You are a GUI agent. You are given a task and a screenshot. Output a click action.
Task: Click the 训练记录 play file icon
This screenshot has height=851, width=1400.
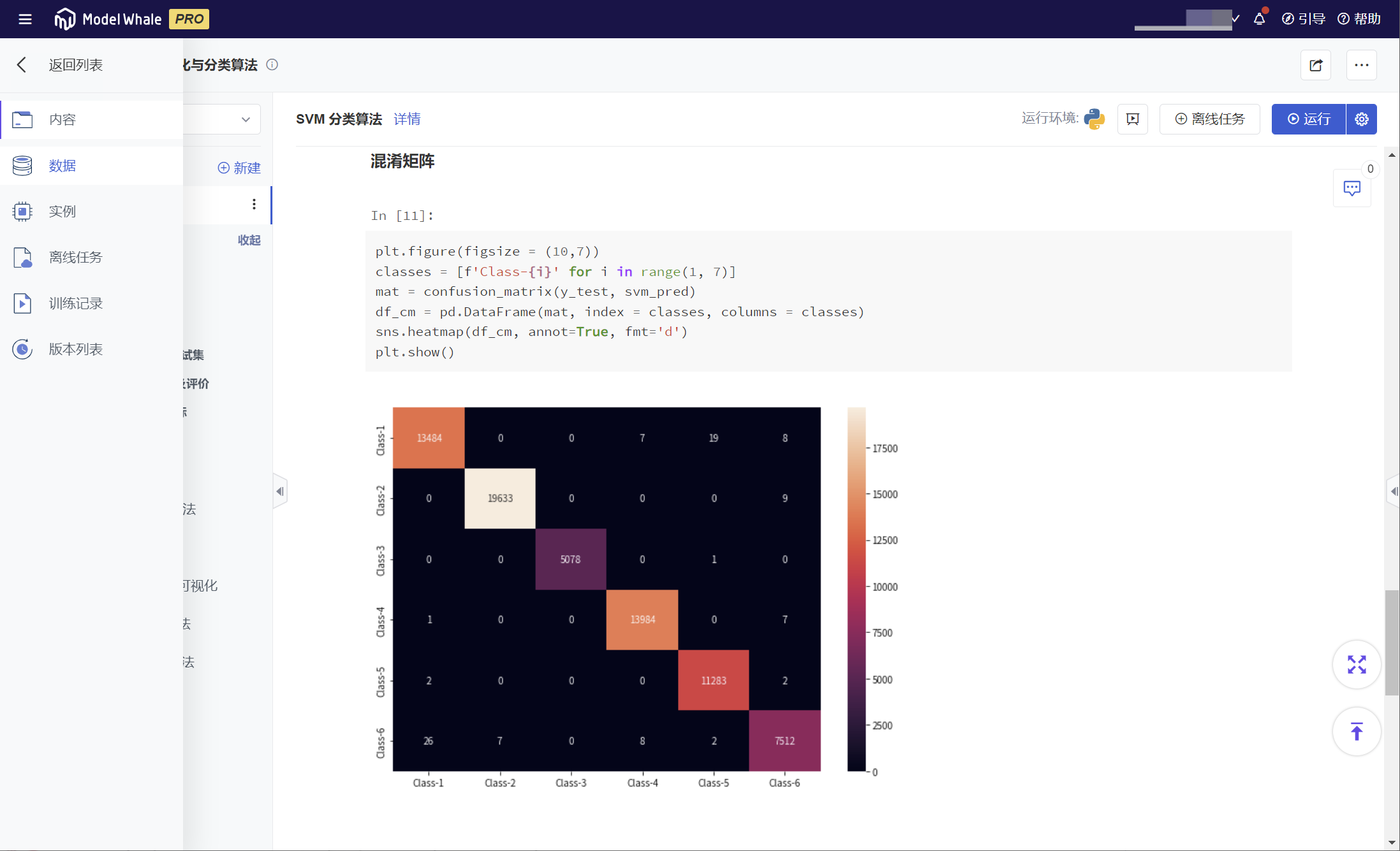22,303
